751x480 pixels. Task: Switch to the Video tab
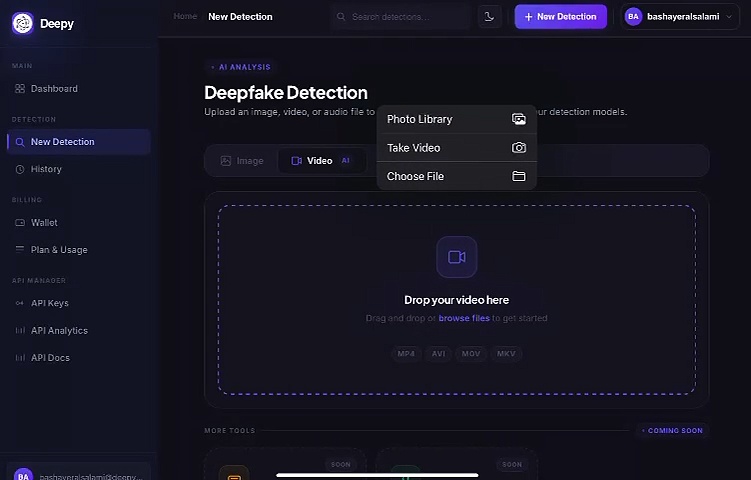pyautogui.click(x=321, y=161)
